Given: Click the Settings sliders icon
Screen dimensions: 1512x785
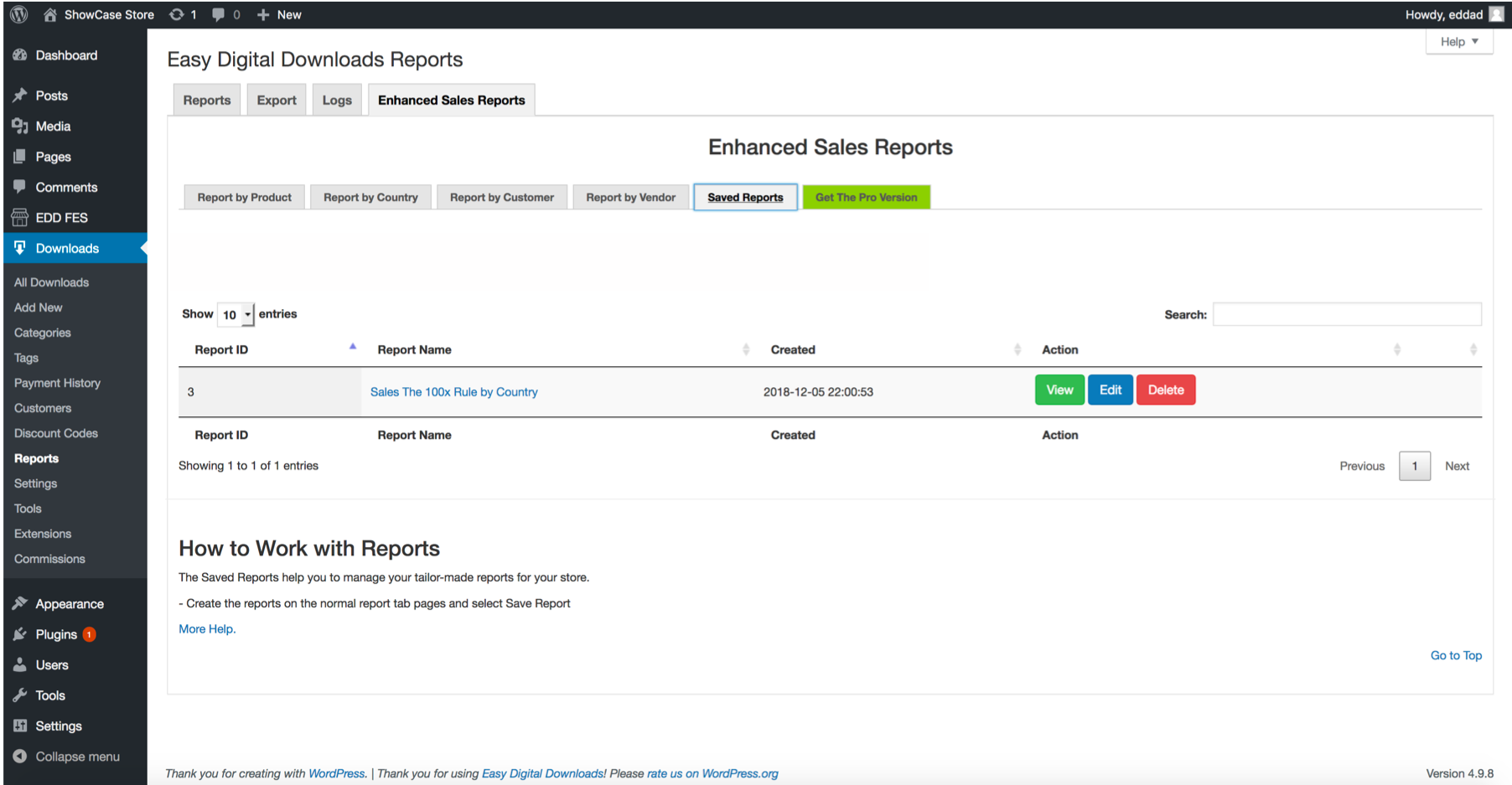Looking at the screenshot, I should click(20, 726).
